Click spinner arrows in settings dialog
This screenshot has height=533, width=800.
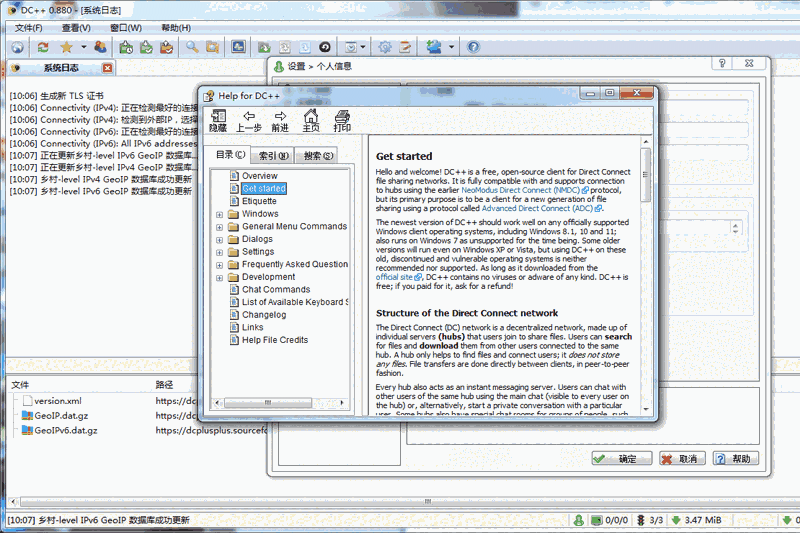(735, 228)
